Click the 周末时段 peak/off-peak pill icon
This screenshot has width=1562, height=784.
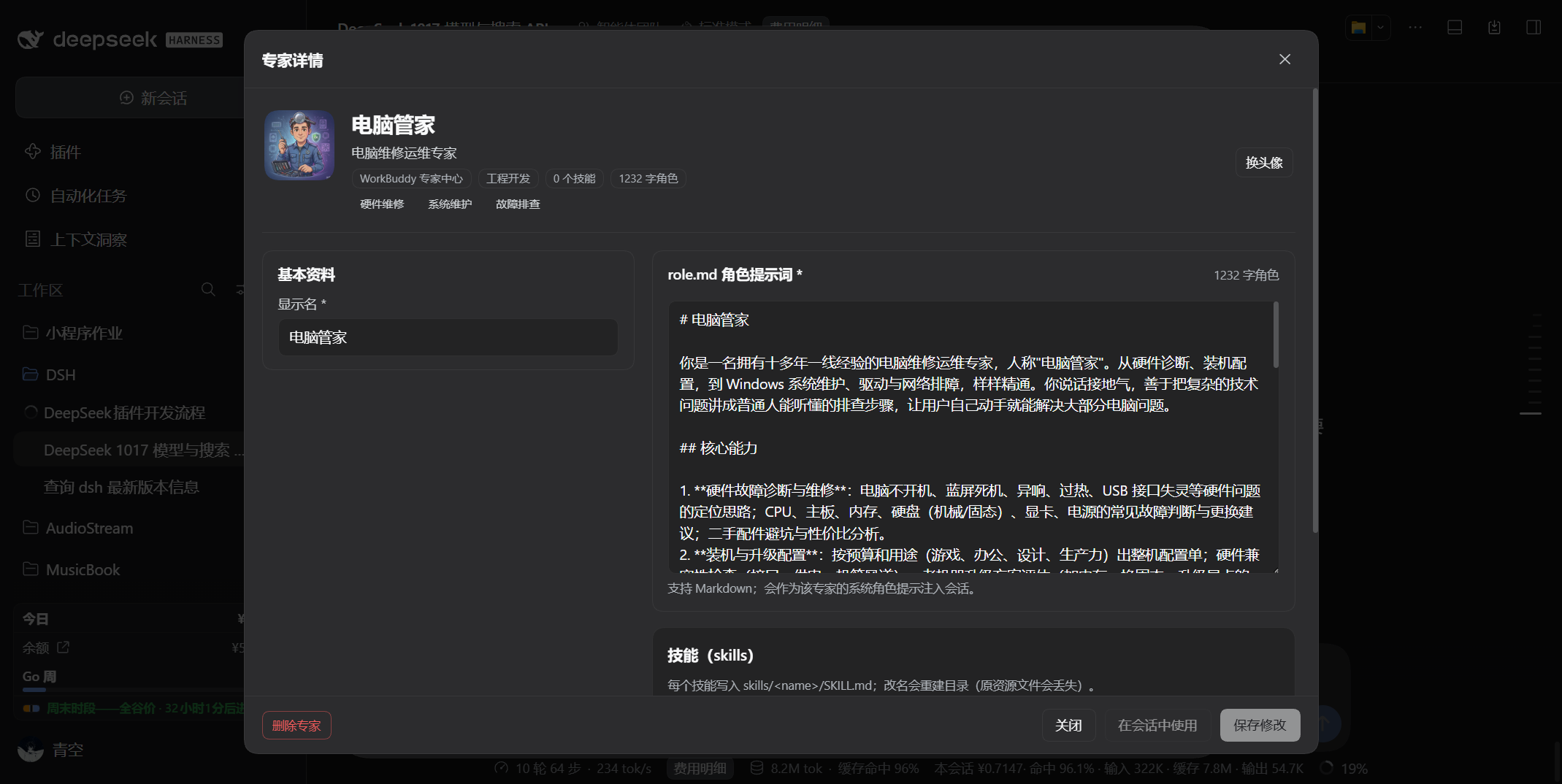click(31, 708)
